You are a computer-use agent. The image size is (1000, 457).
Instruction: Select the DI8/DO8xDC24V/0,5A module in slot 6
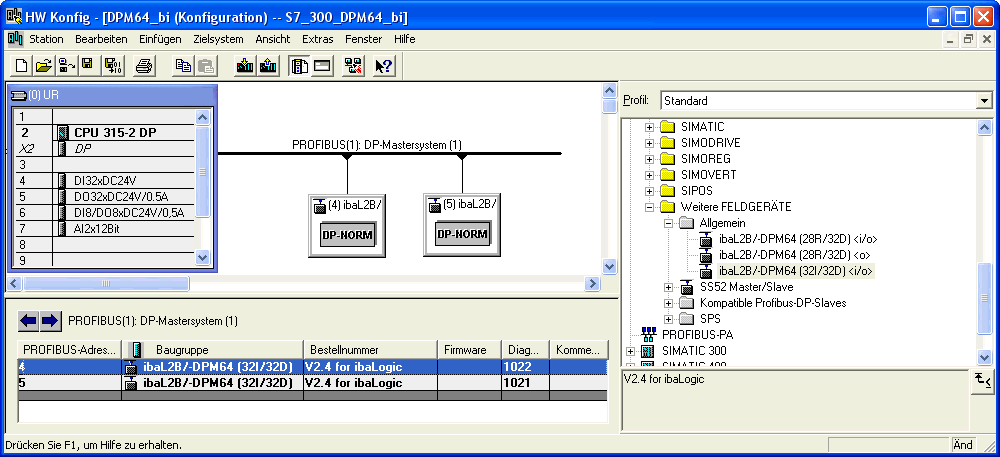pyautogui.click(x=105, y=212)
